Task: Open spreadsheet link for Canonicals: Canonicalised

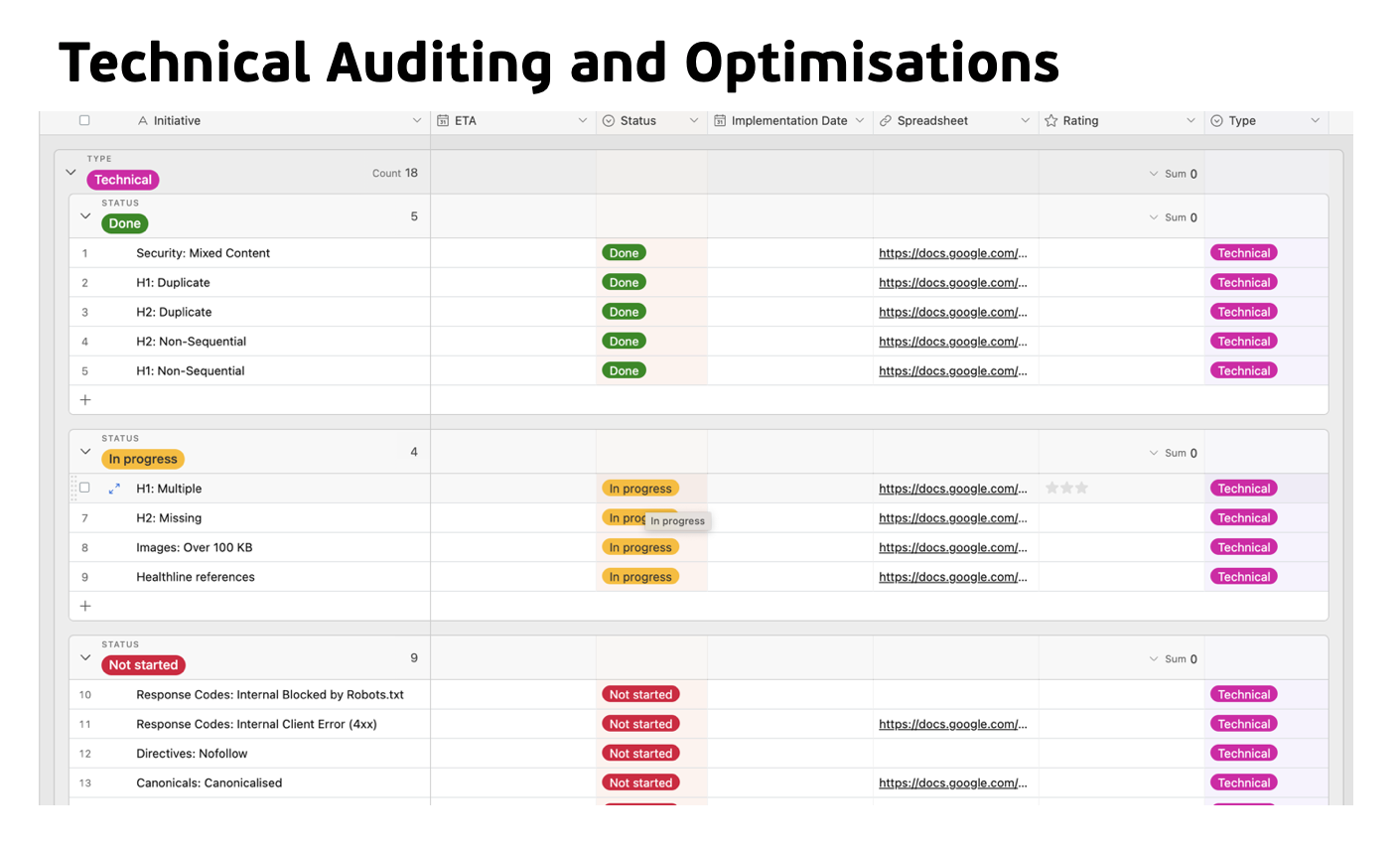Action: click(953, 783)
